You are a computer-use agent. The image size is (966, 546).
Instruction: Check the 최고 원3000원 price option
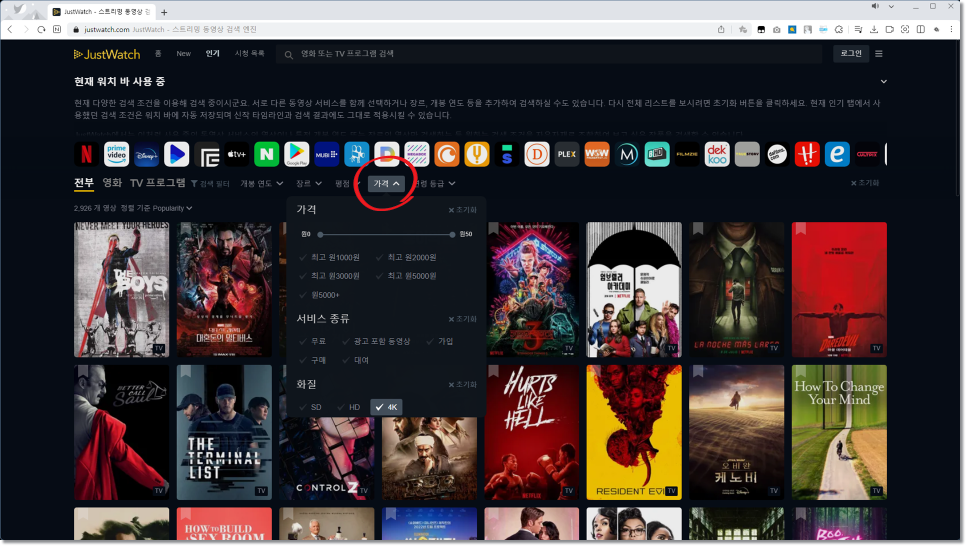330,276
